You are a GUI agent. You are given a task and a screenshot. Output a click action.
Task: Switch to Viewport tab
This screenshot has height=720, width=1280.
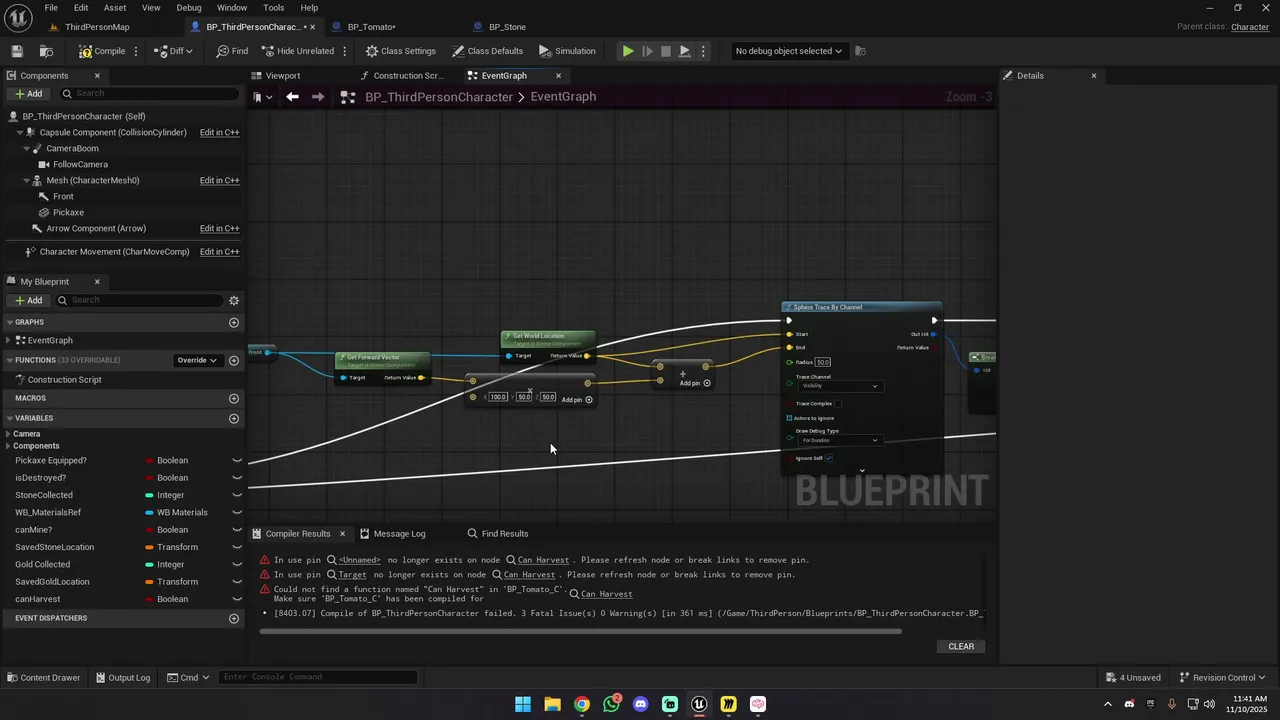(283, 76)
